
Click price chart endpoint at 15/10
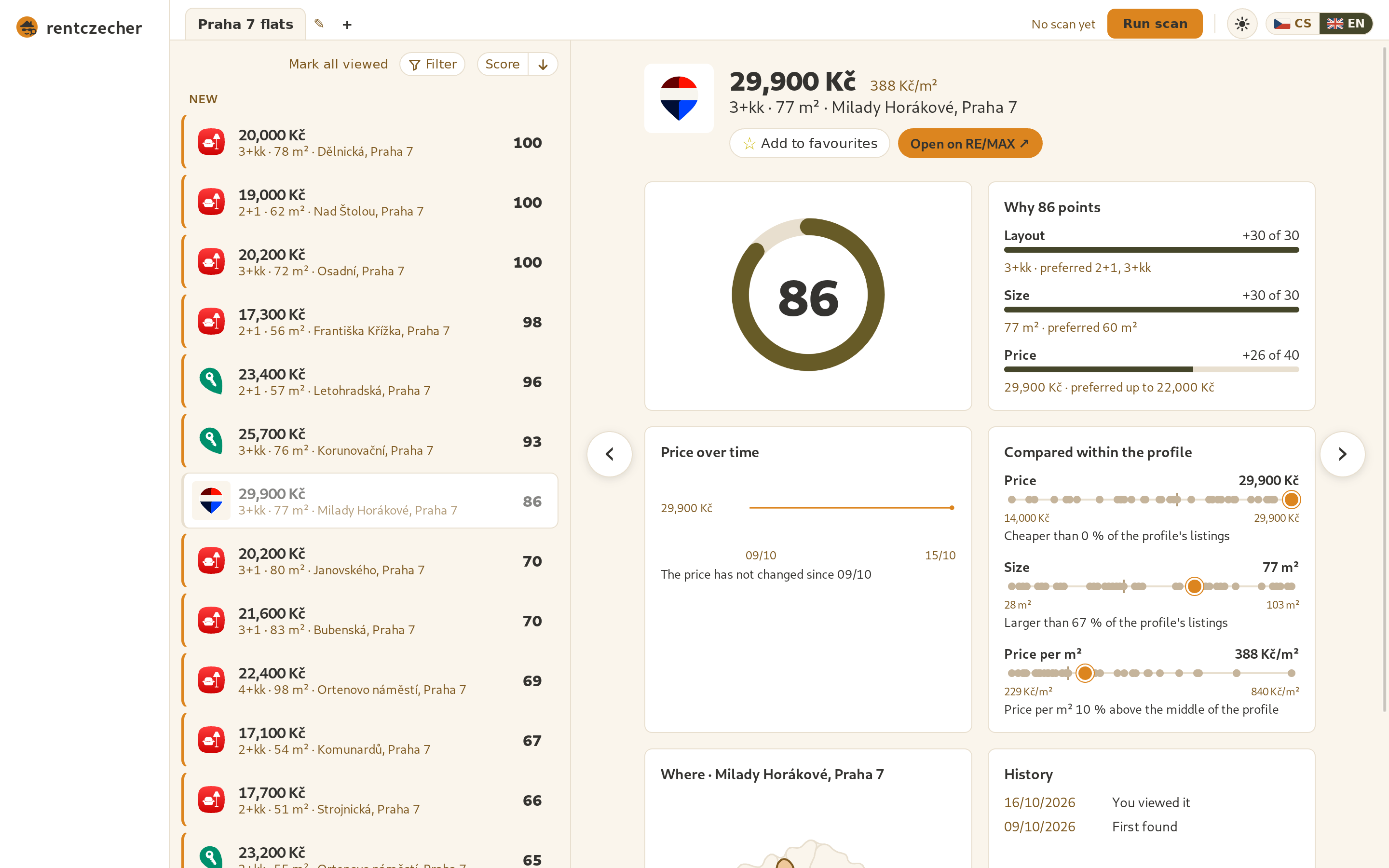(x=952, y=507)
